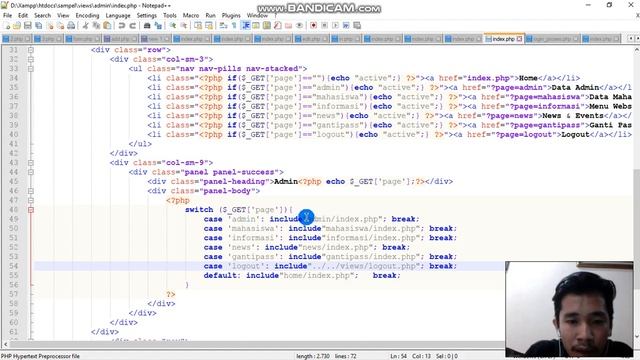Click the horizontal scrollbar at the editor bottom
640x360 pixels.
[257, 344]
